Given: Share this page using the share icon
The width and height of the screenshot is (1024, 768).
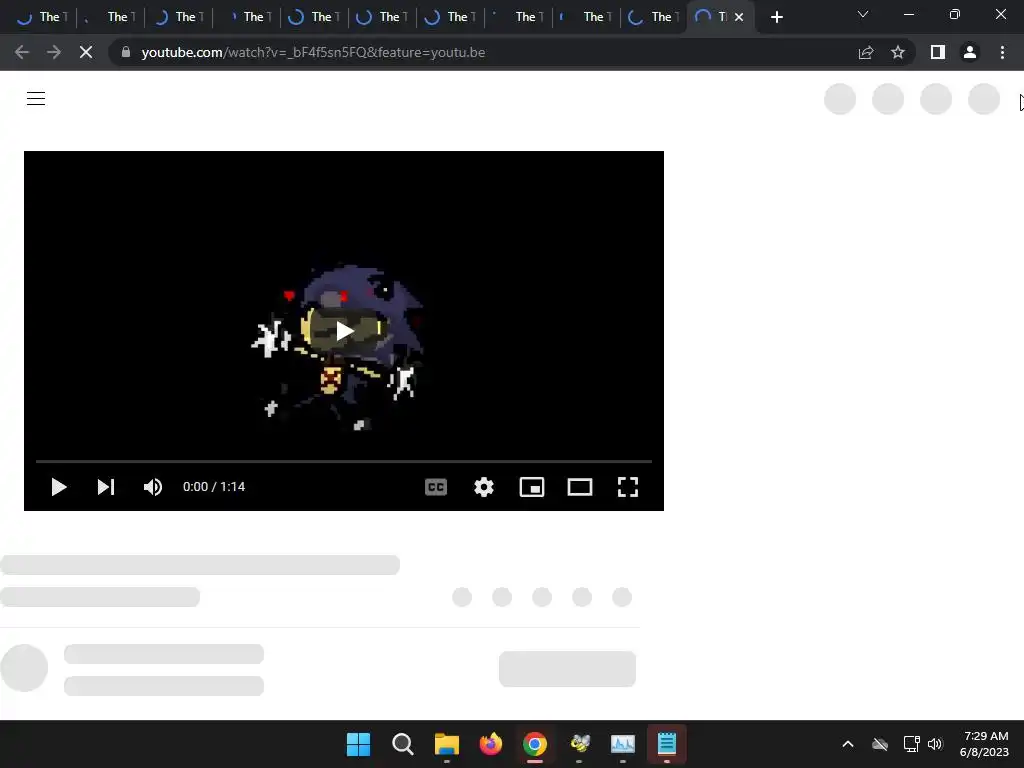Looking at the screenshot, I should (x=866, y=52).
